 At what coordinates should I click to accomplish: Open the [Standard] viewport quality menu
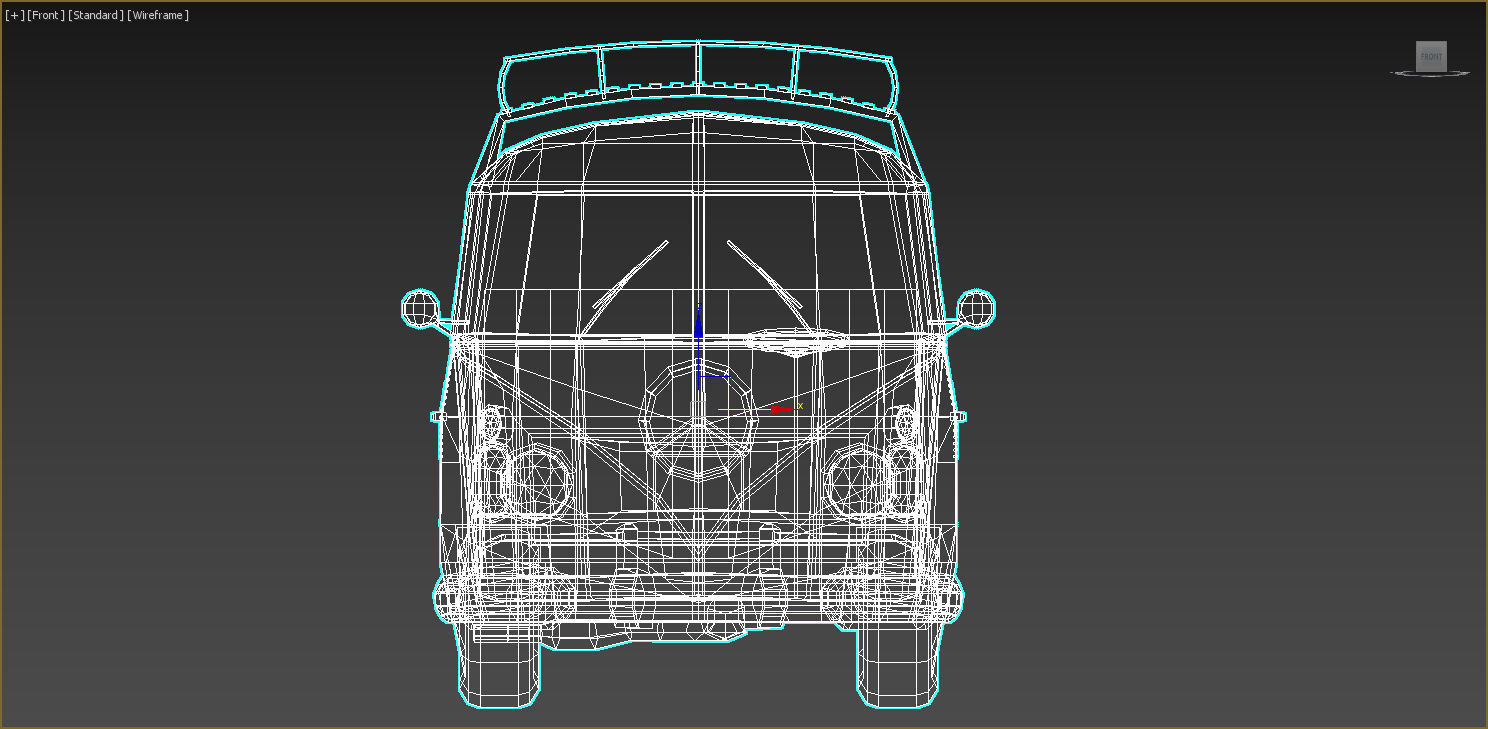[96, 15]
